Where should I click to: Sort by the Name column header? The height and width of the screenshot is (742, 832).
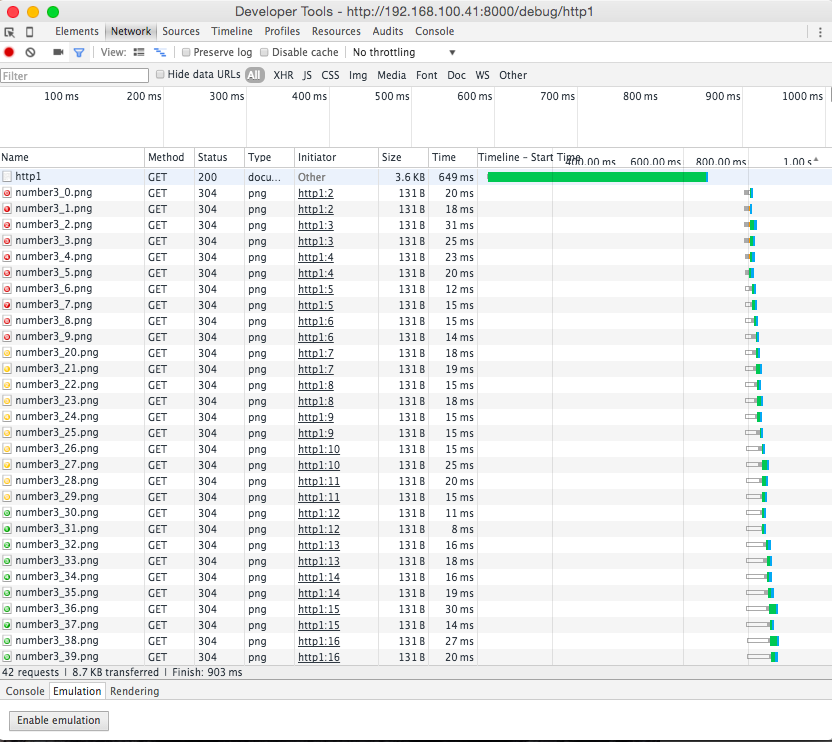72,157
